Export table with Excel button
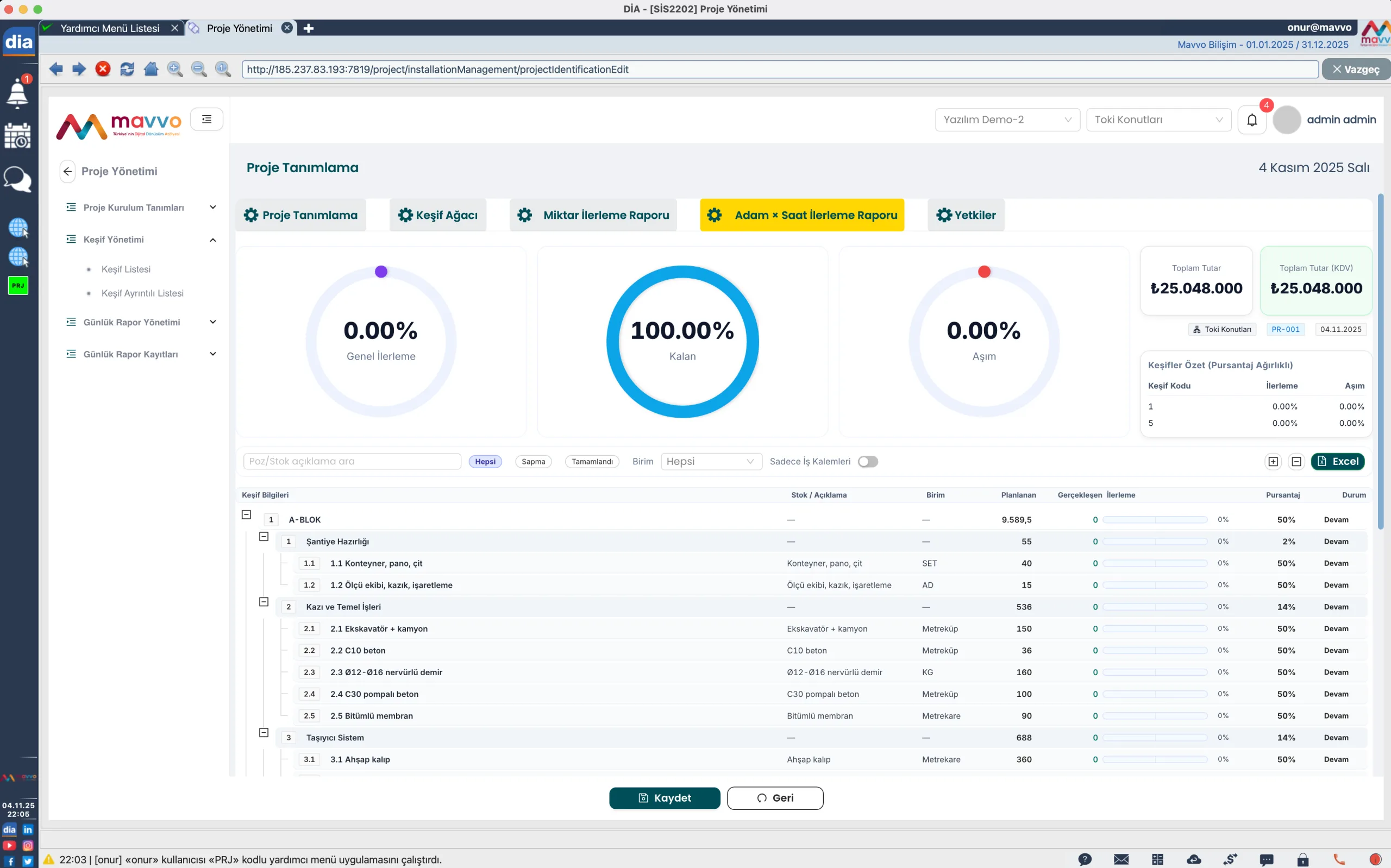The width and height of the screenshot is (1391, 868). click(x=1337, y=462)
